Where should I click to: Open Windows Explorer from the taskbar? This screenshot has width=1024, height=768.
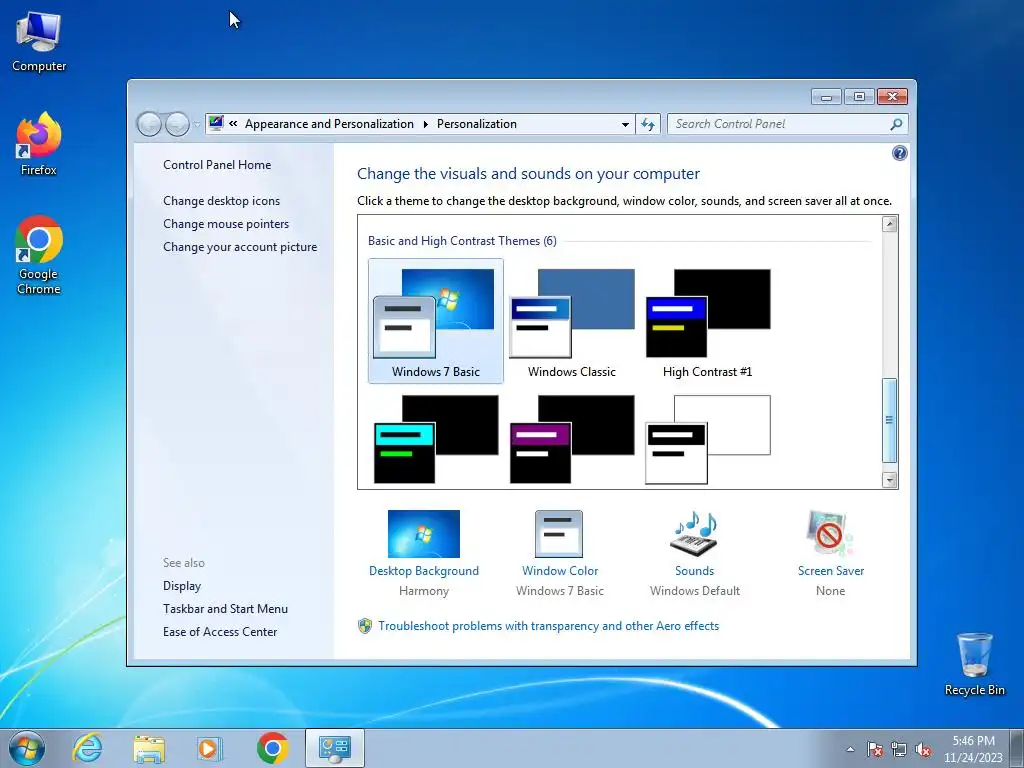coord(148,748)
